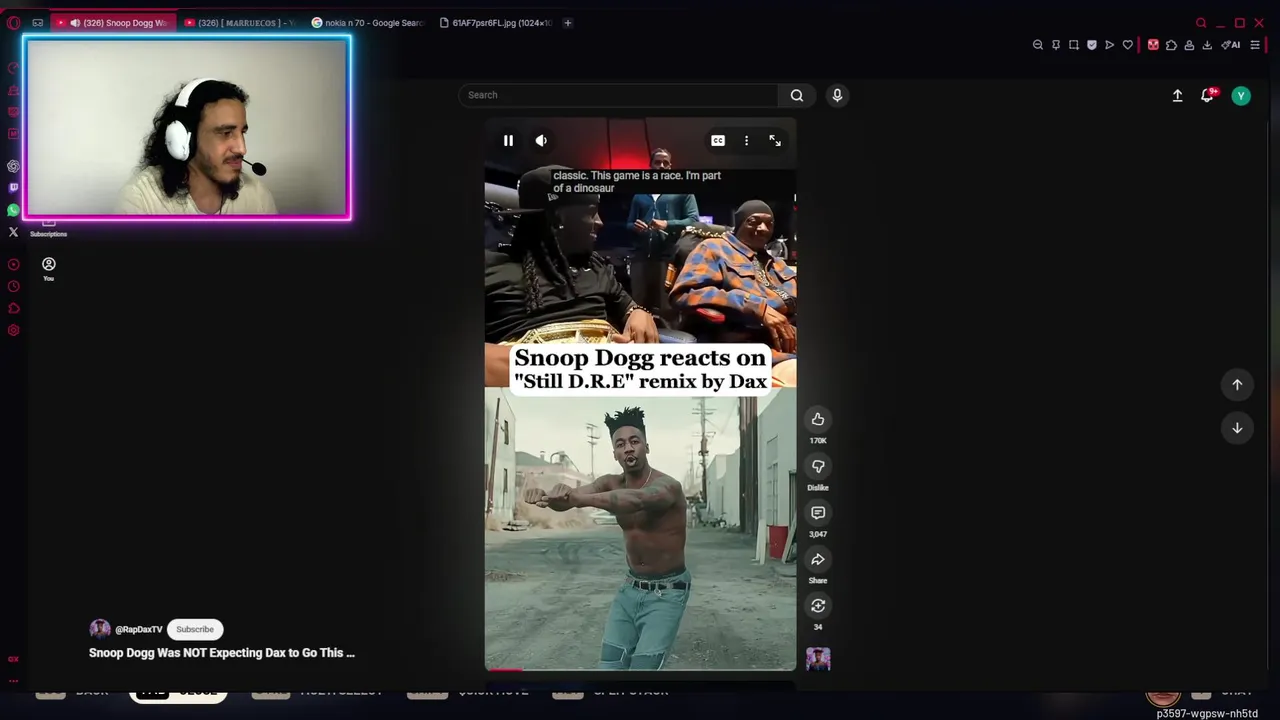
Task: Open the extensions puzzle-piece menu
Action: pyautogui.click(x=1171, y=45)
